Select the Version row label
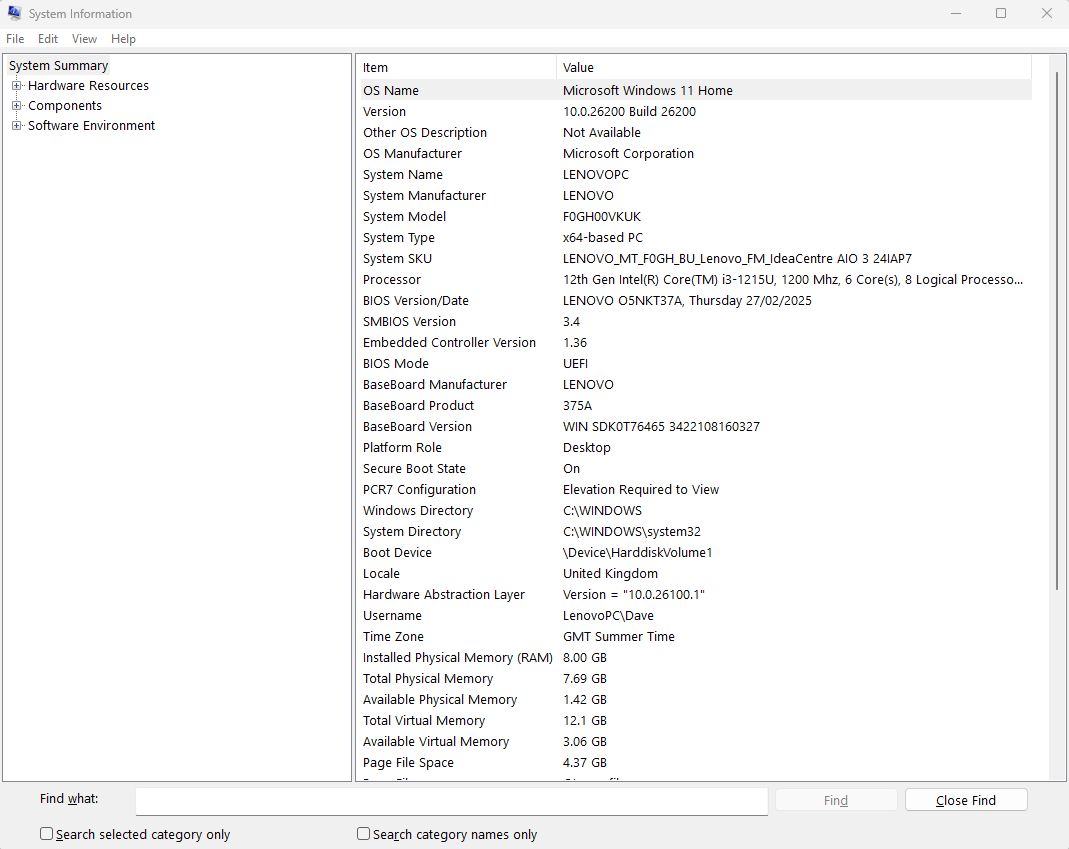1069x849 pixels. (384, 112)
